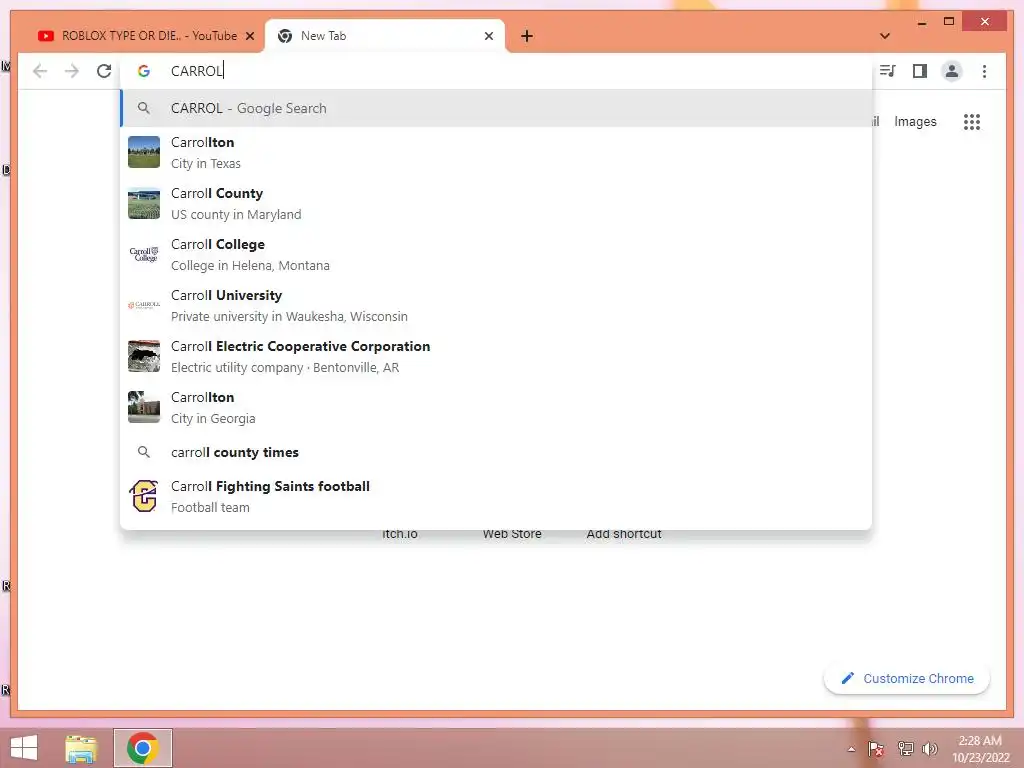Screen dimensions: 1024x768
Task: Click the Carrollton Texas thumbnail image
Action: [x=144, y=152]
